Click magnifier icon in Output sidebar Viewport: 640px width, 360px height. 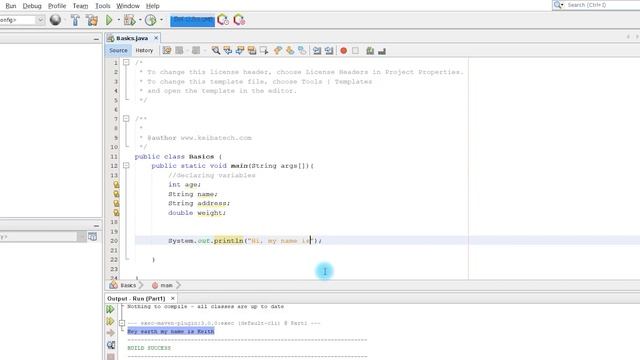111,345
